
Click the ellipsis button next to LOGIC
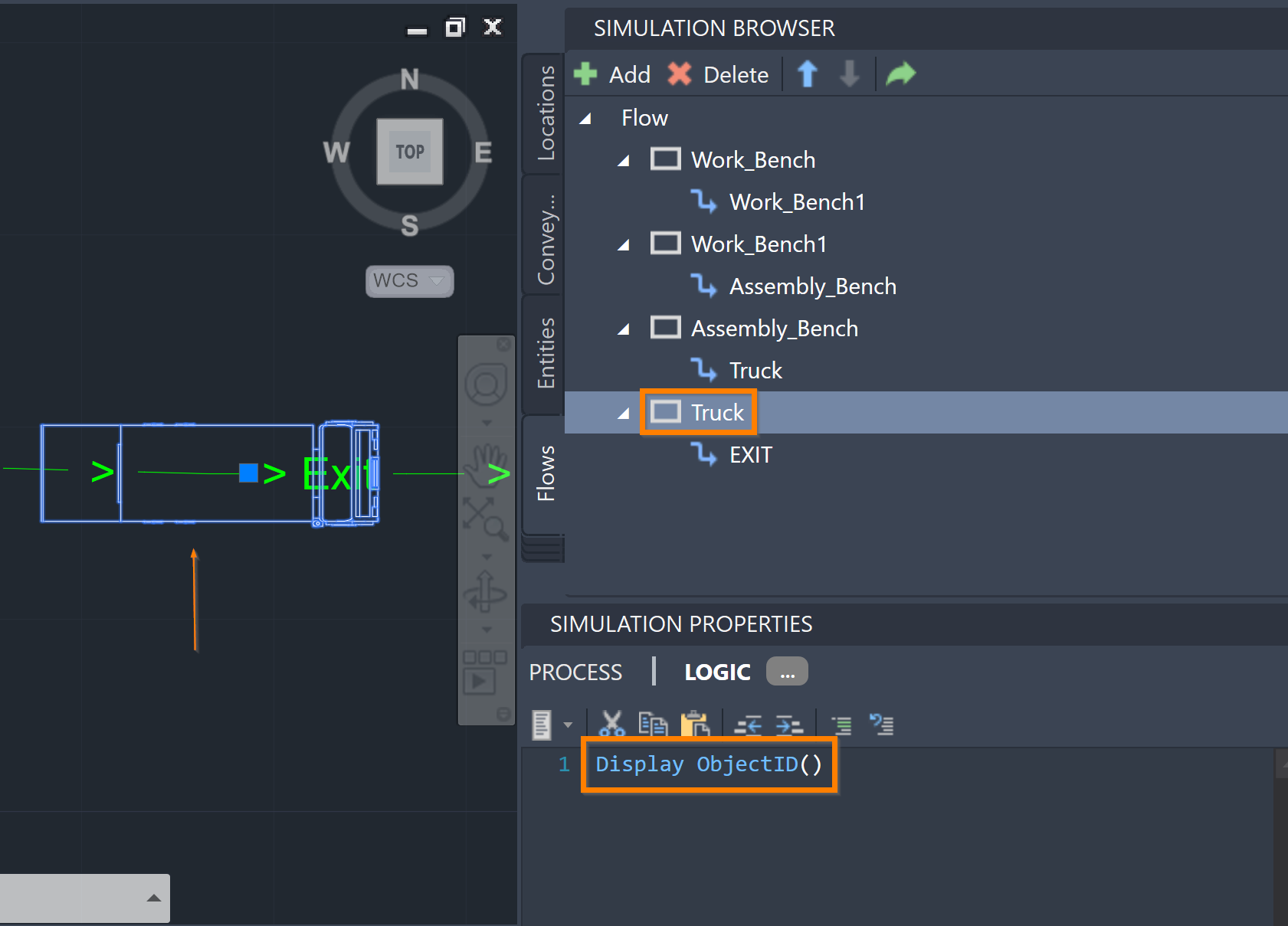(x=787, y=671)
